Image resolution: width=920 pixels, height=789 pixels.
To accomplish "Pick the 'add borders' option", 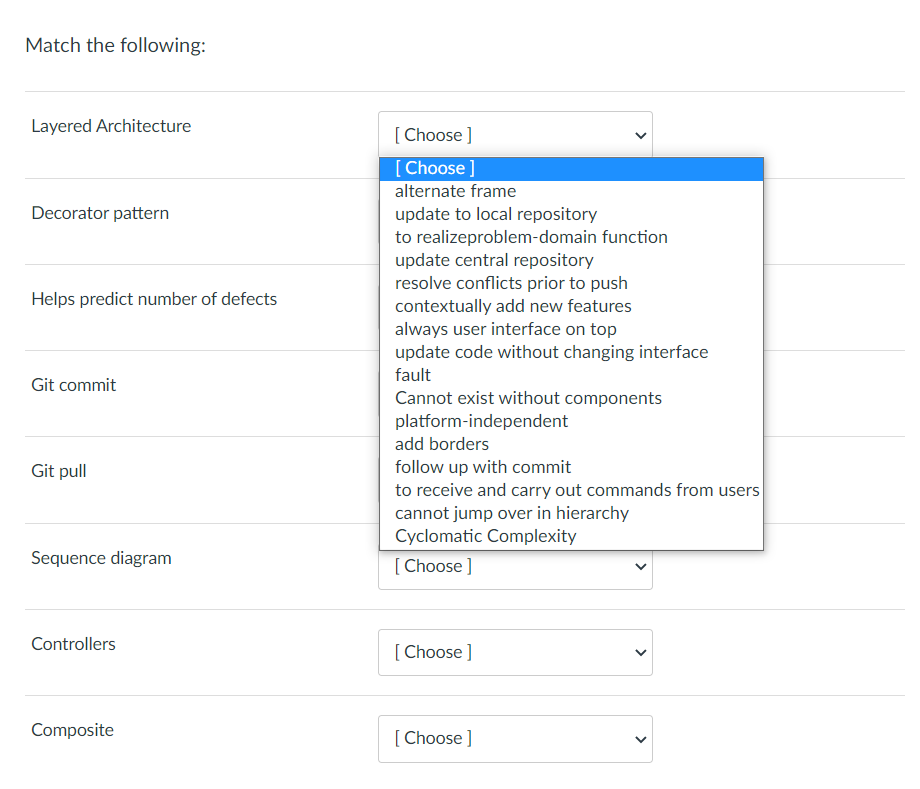I will click(571, 444).
